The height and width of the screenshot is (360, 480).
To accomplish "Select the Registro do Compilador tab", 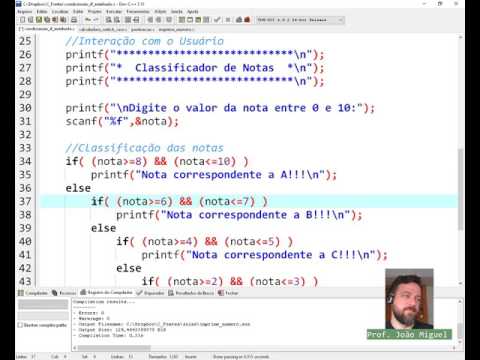I will tap(106, 293).
